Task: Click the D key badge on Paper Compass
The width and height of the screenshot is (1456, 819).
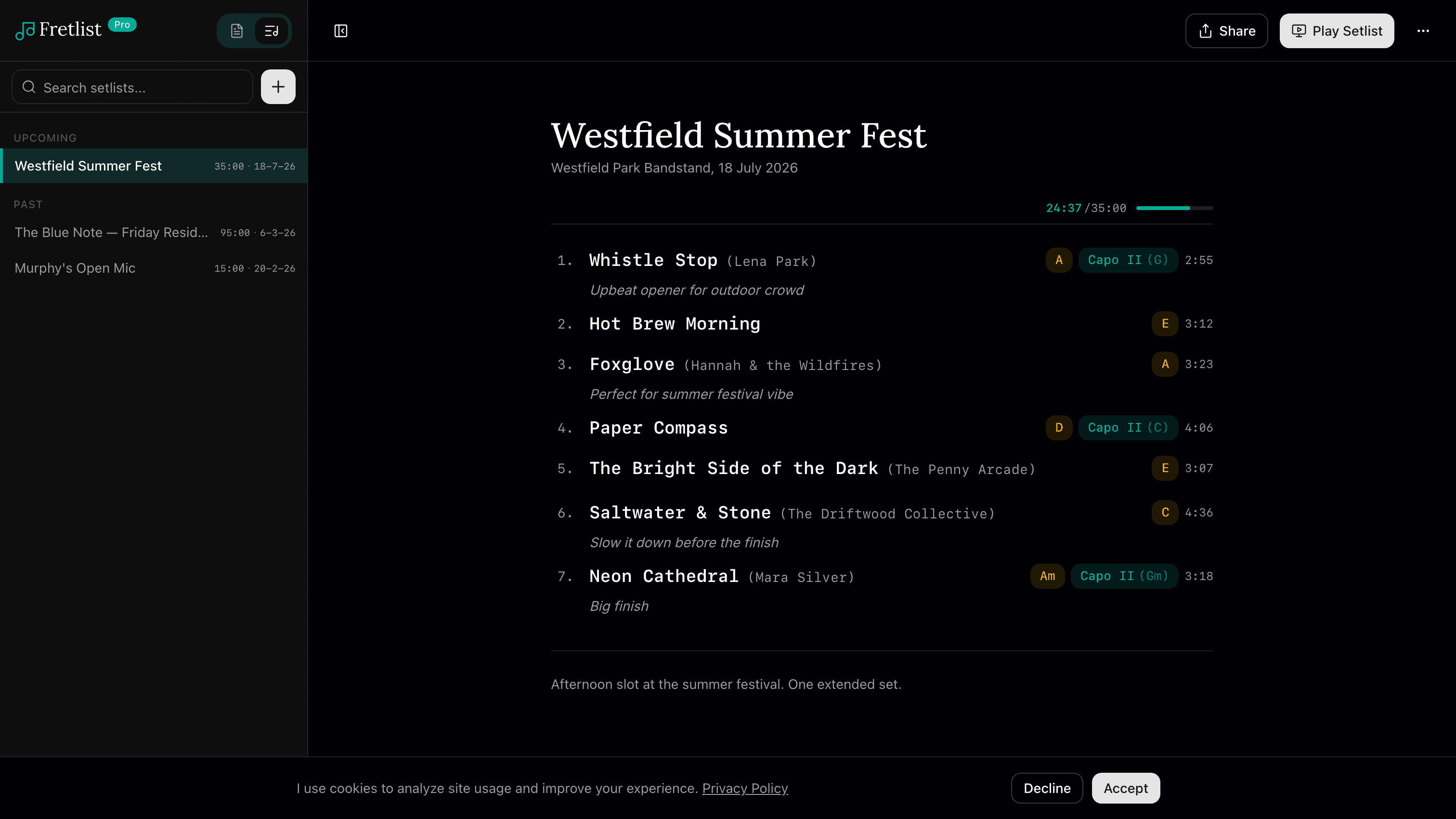Action: click(x=1058, y=428)
